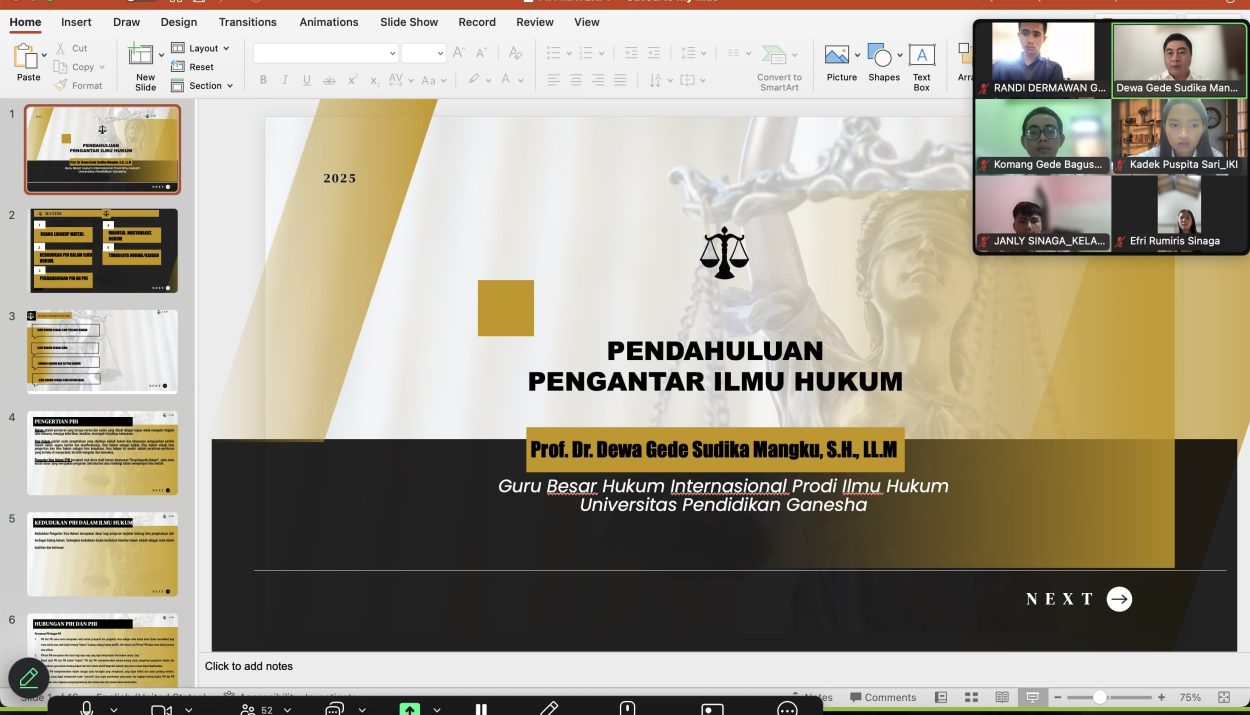Image resolution: width=1250 pixels, height=715 pixels.
Task: Switch to Slide Sorter view
Action: point(971,697)
